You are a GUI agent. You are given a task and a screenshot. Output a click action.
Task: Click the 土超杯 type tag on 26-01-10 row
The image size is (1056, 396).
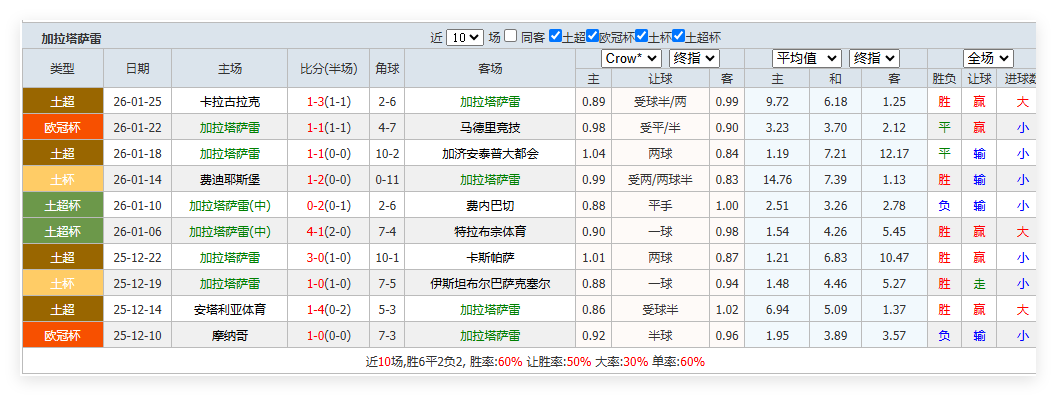point(63,206)
